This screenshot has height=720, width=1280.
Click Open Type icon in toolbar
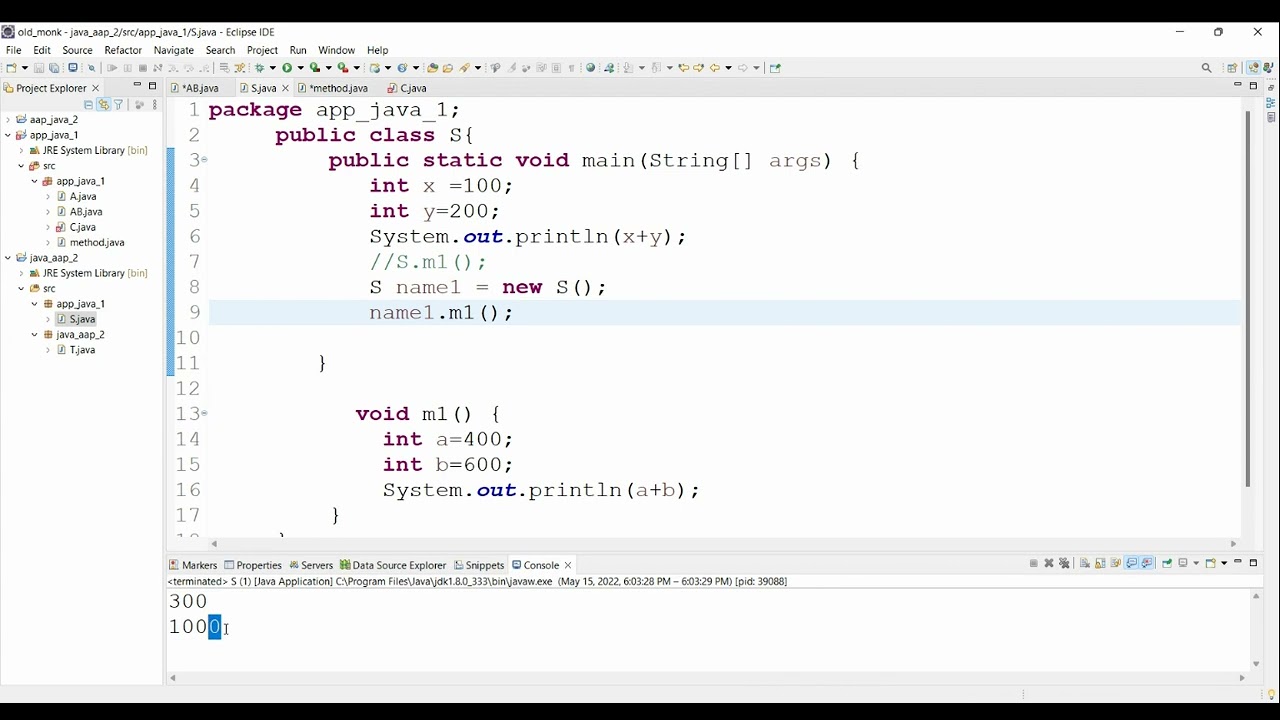click(x=432, y=68)
